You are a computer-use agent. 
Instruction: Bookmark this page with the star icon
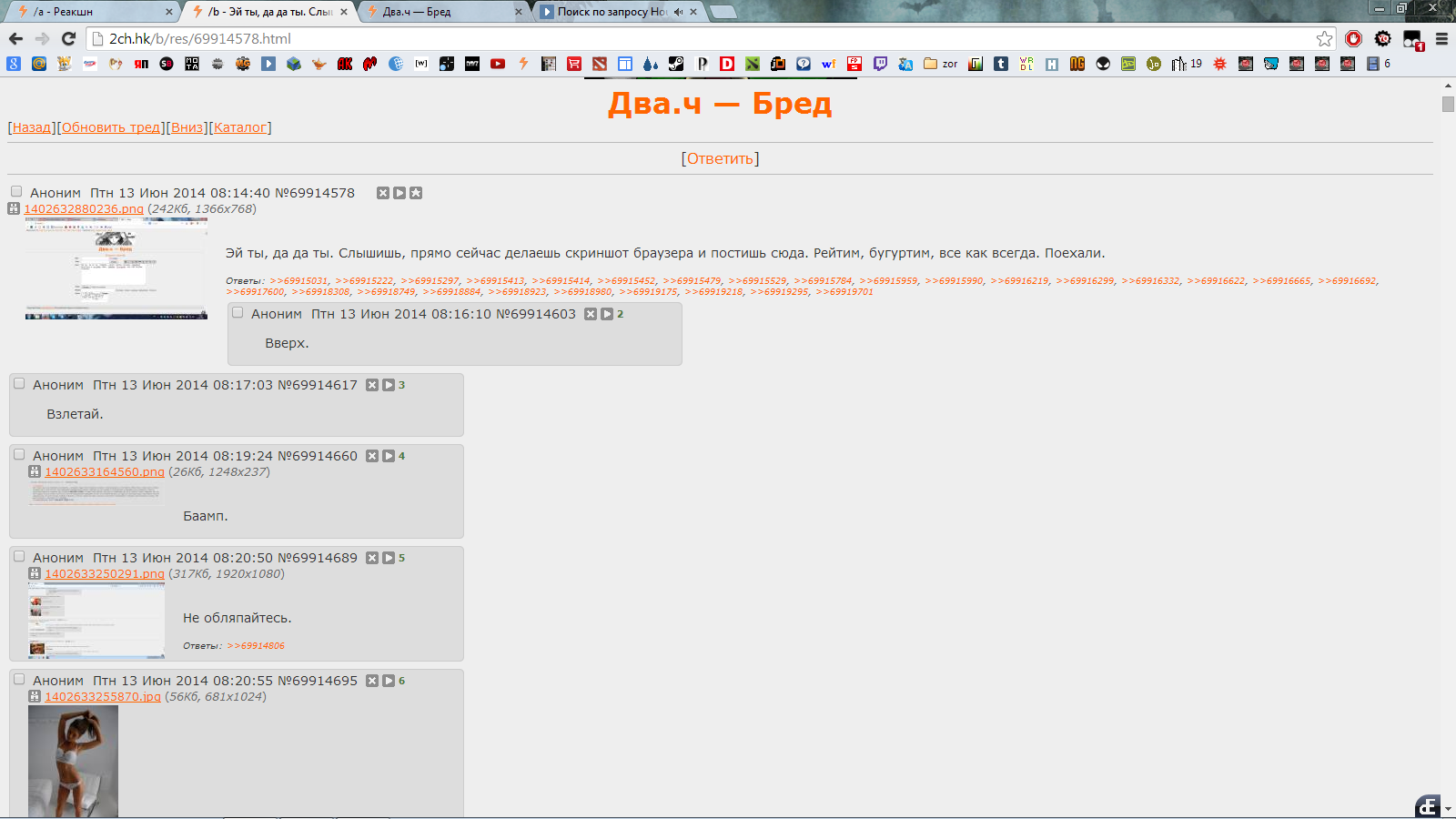click(x=1324, y=38)
